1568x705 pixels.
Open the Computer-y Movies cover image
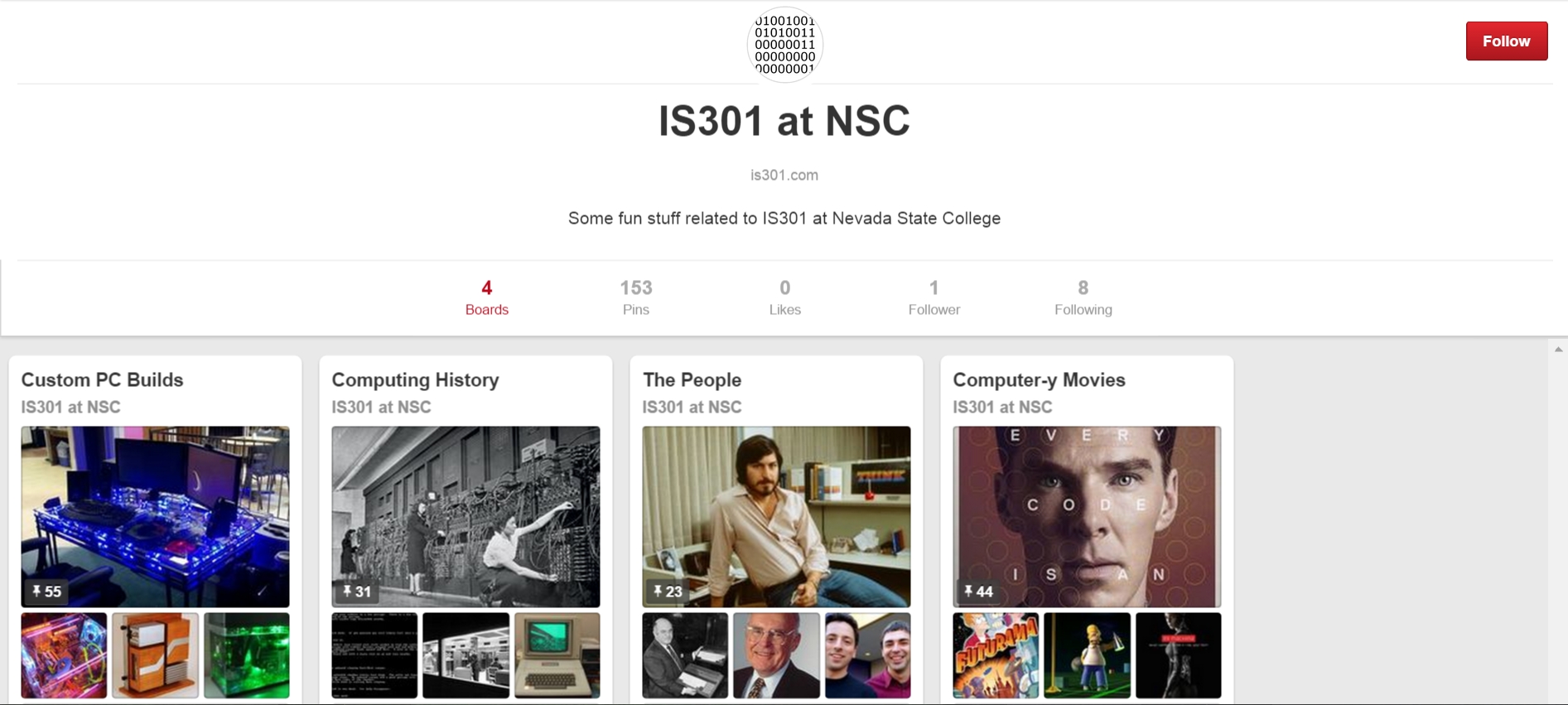pos(1087,517)
